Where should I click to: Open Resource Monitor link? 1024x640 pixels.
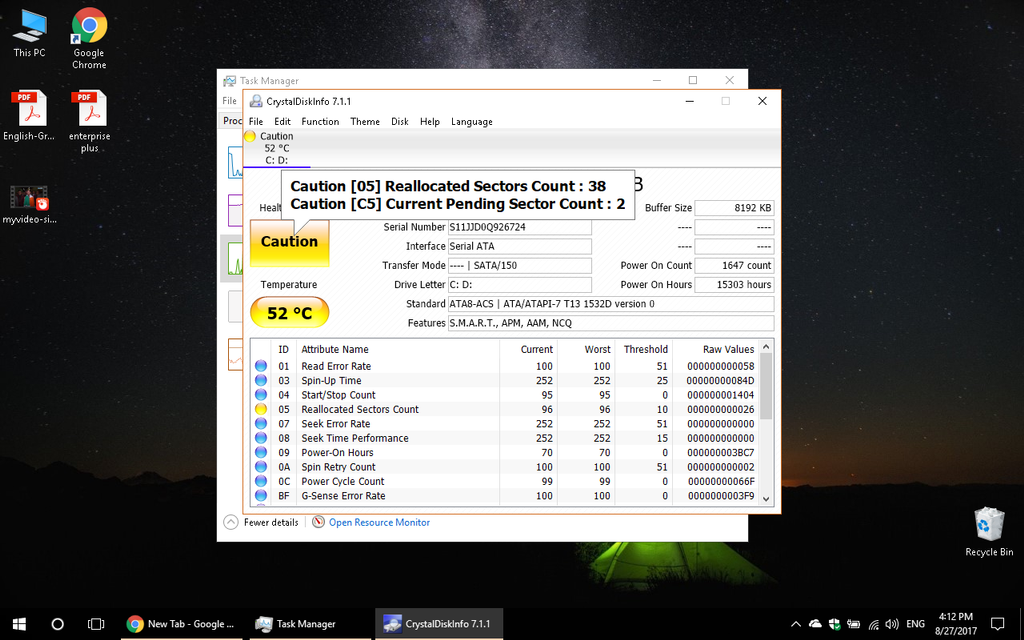378,522
